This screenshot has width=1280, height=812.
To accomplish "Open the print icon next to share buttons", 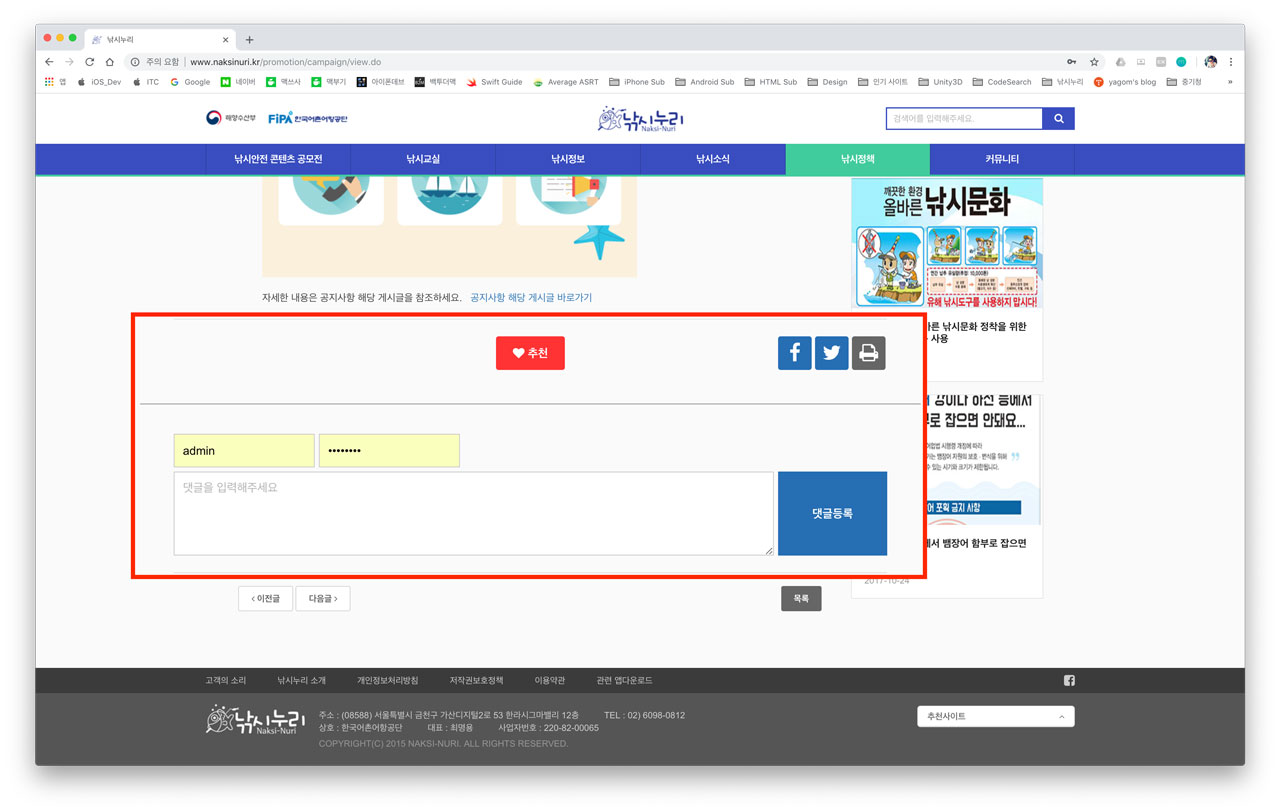I will pyautogui.click(x=868, y=352).
